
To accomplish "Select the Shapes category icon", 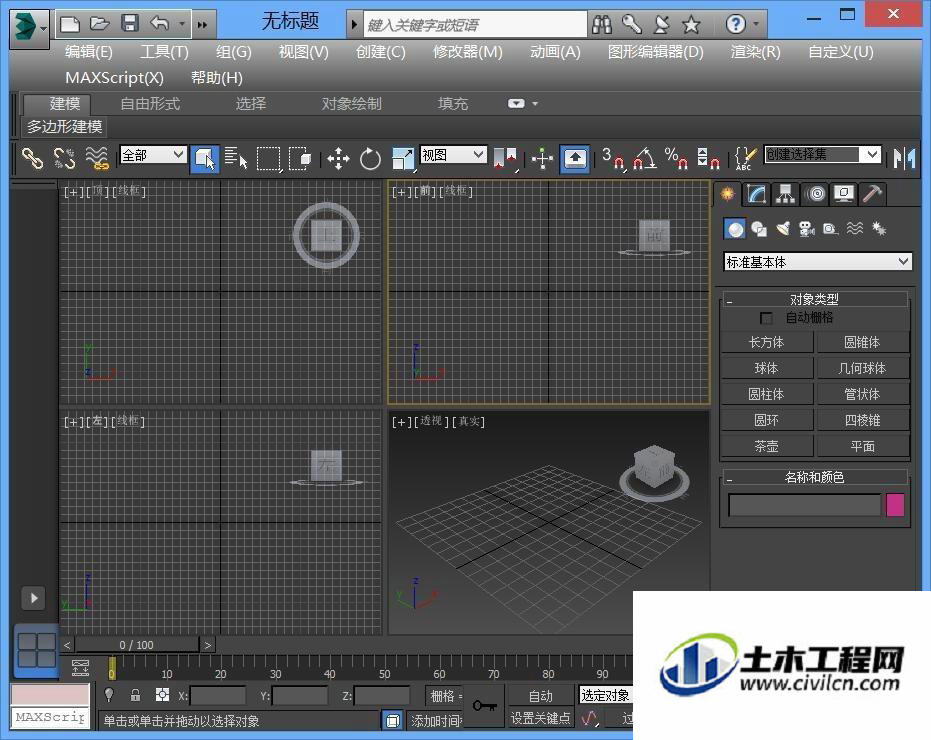I will (x=759, y=229).
